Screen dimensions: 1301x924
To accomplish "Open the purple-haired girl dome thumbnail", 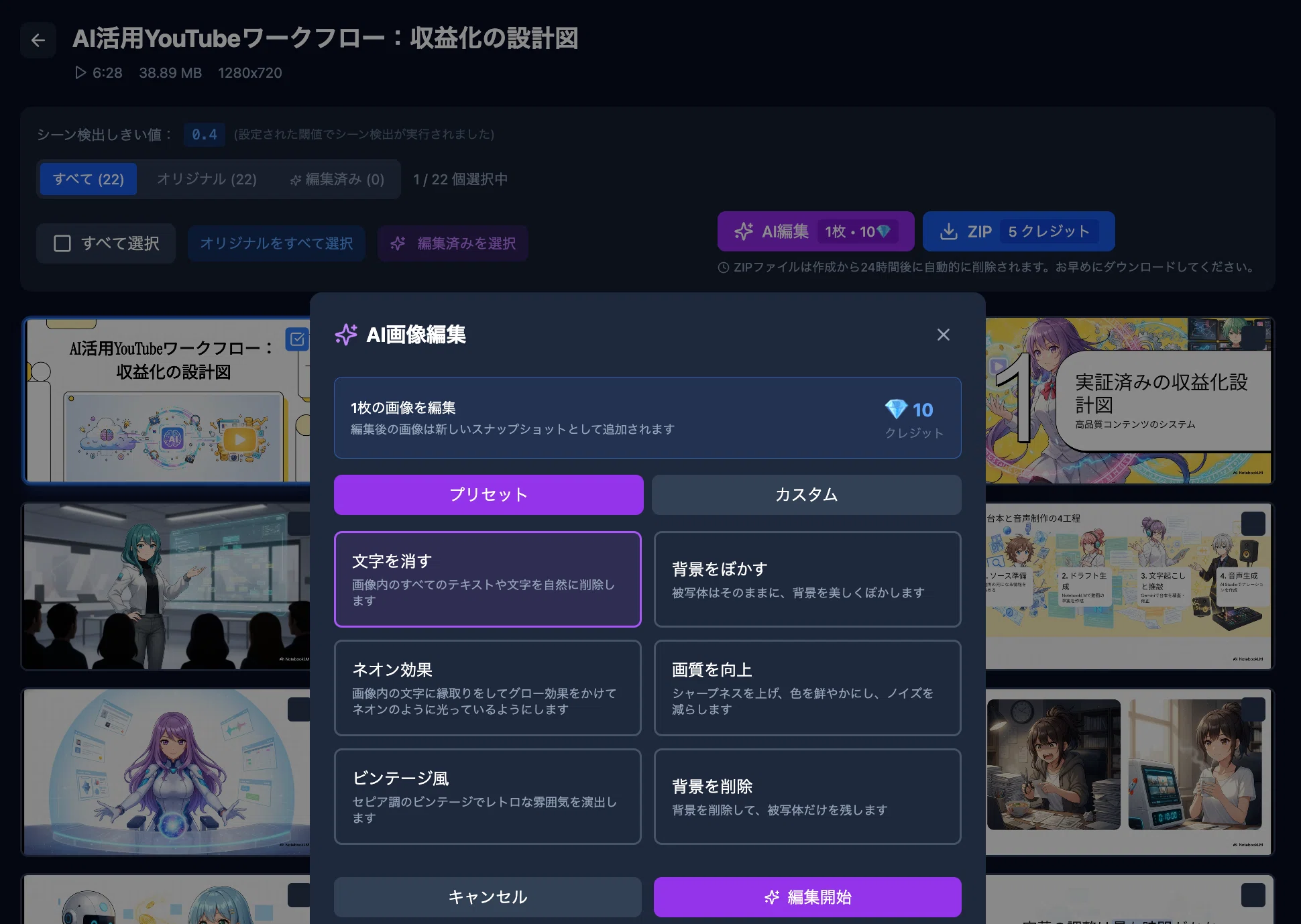I will [166, 772].
